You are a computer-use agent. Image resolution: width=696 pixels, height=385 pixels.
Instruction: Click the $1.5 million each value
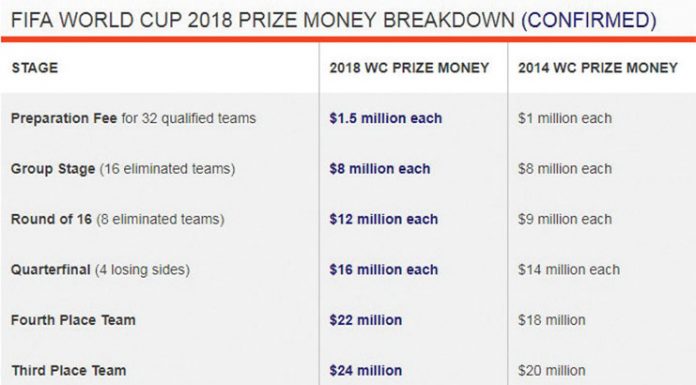(386, 119)
